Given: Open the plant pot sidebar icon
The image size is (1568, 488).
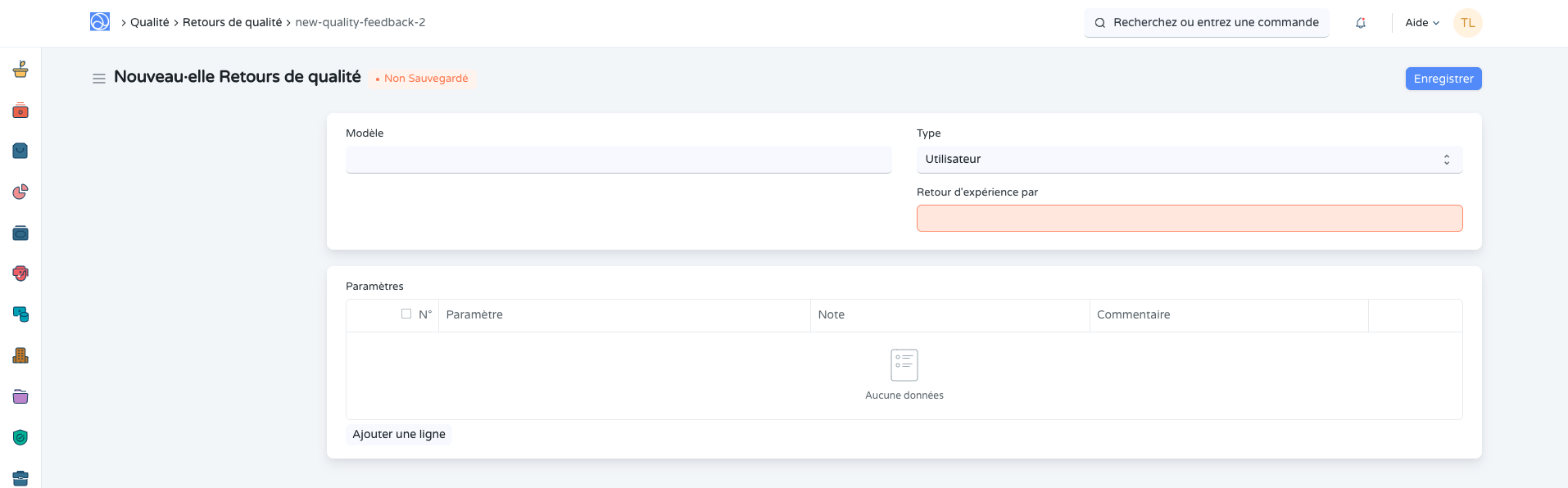Looking at the screenshot, I should coord(20,70).
